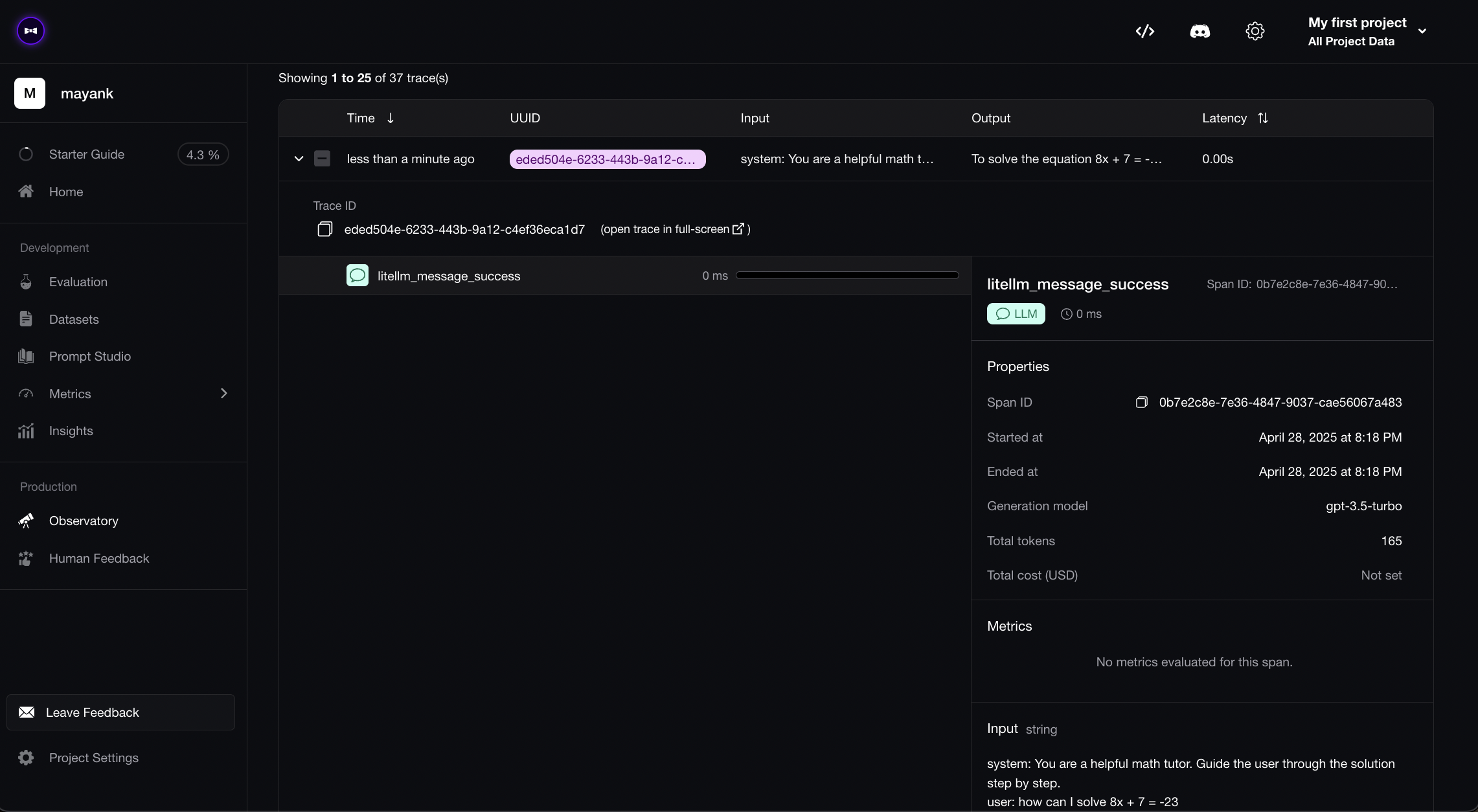Collapse the expanded trace row chevron

299,159
